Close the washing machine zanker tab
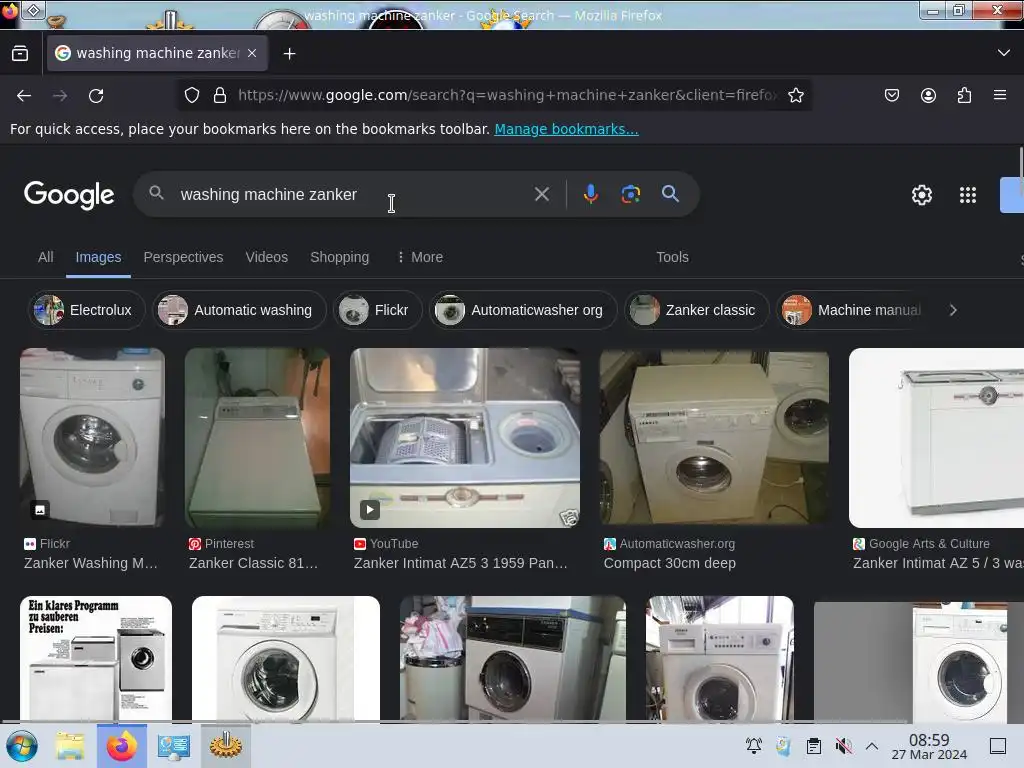Screen dimensions: 1024x768 pyautogui.click(x=252, y=53)
